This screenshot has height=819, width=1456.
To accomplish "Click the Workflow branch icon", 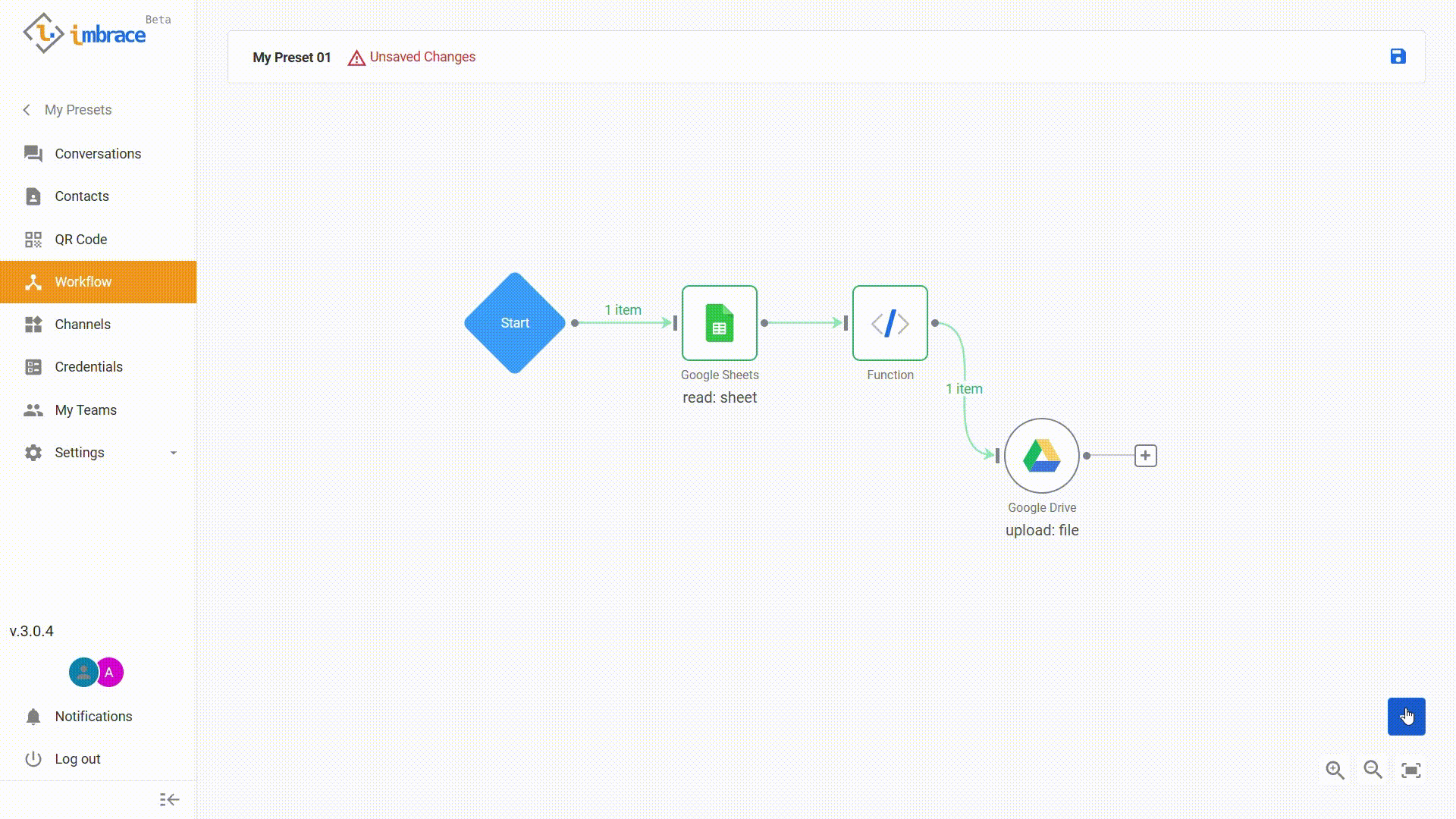I will [33, 282].
